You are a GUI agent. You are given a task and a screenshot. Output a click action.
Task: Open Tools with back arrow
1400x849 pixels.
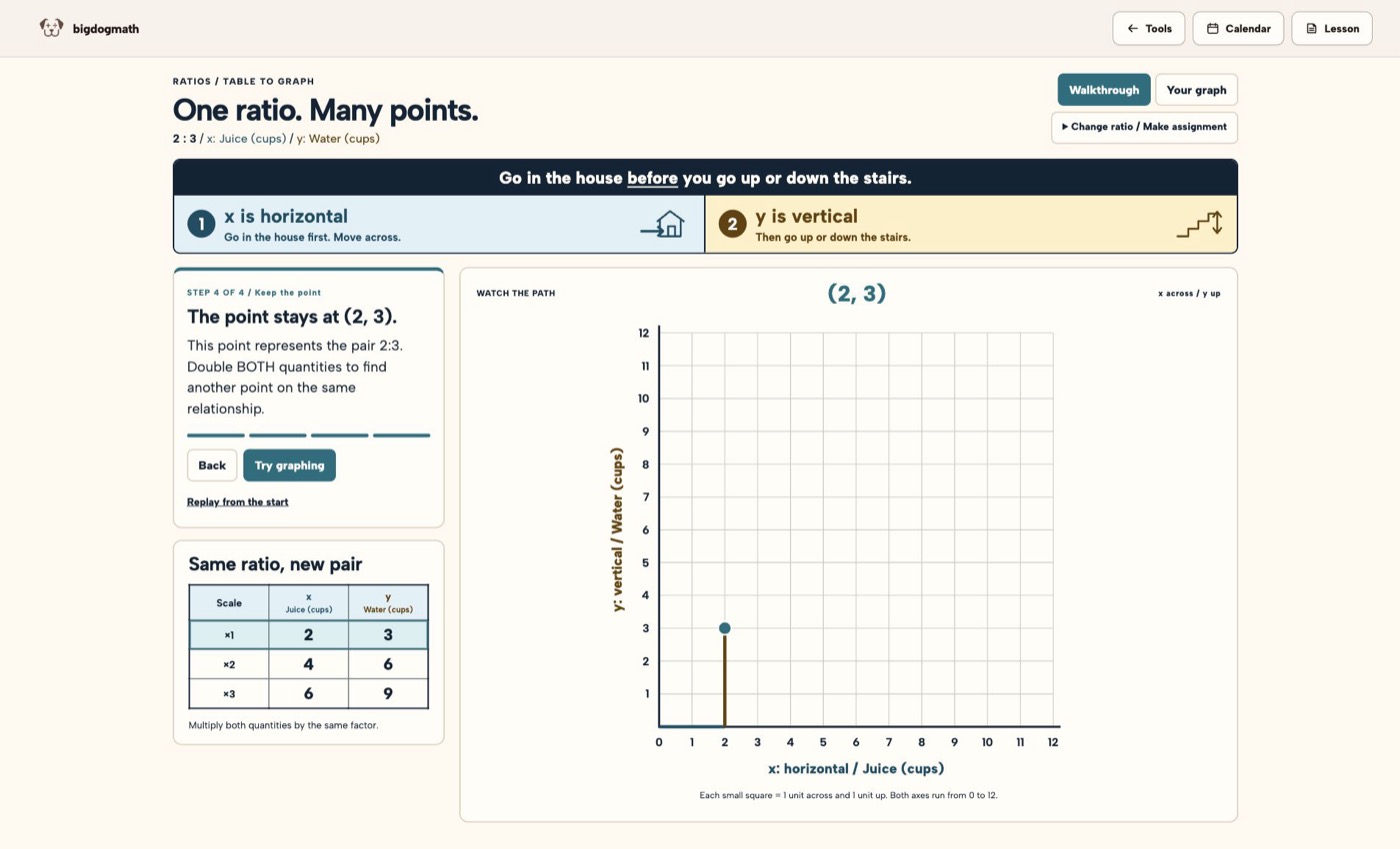tap(1149, 29)
